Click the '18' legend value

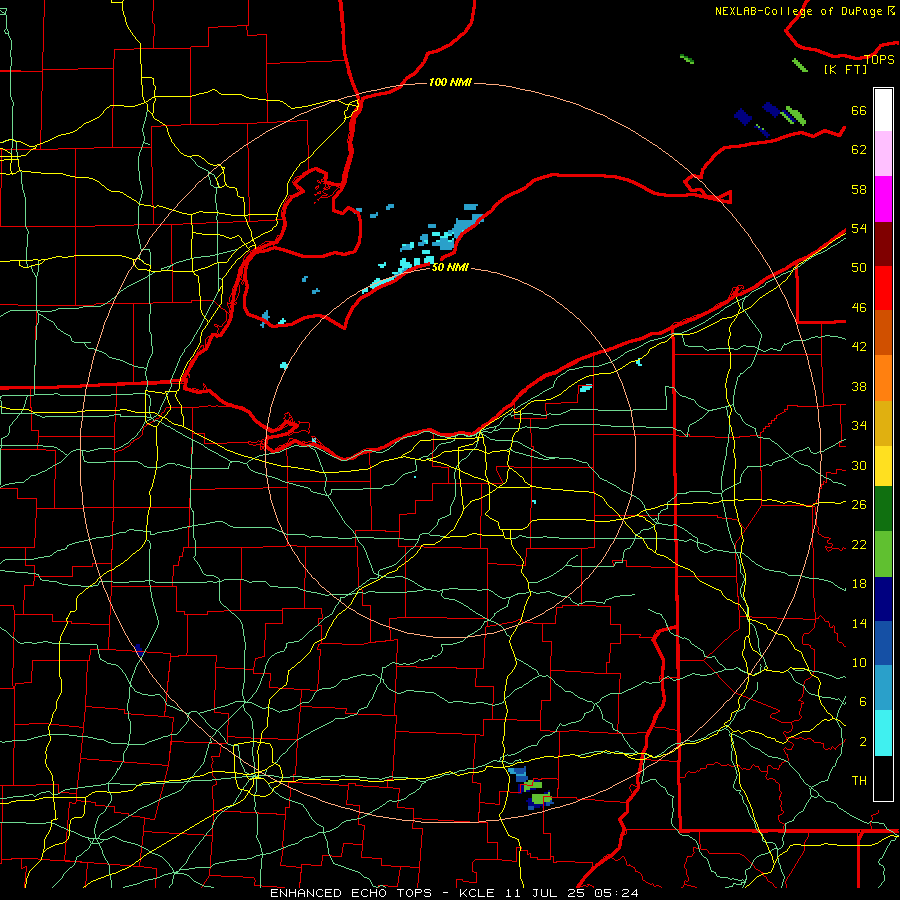tap(859, 584)
